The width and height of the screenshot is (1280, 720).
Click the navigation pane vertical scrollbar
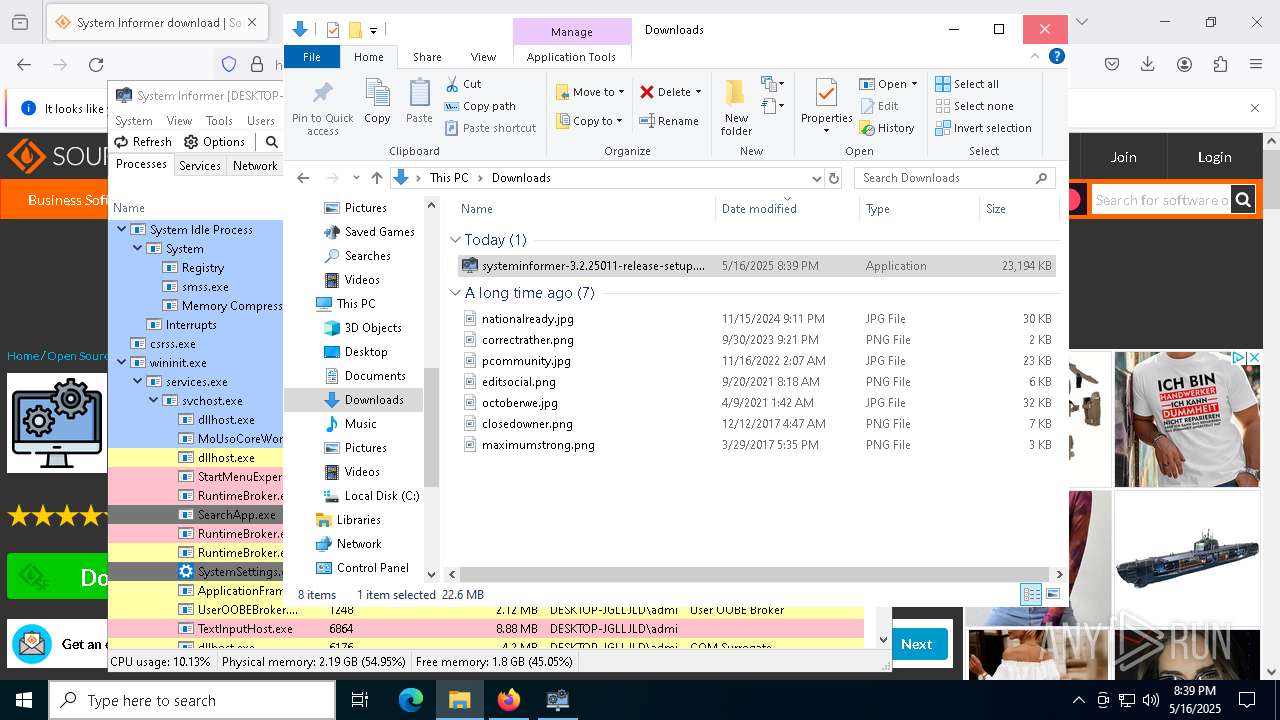432,428
